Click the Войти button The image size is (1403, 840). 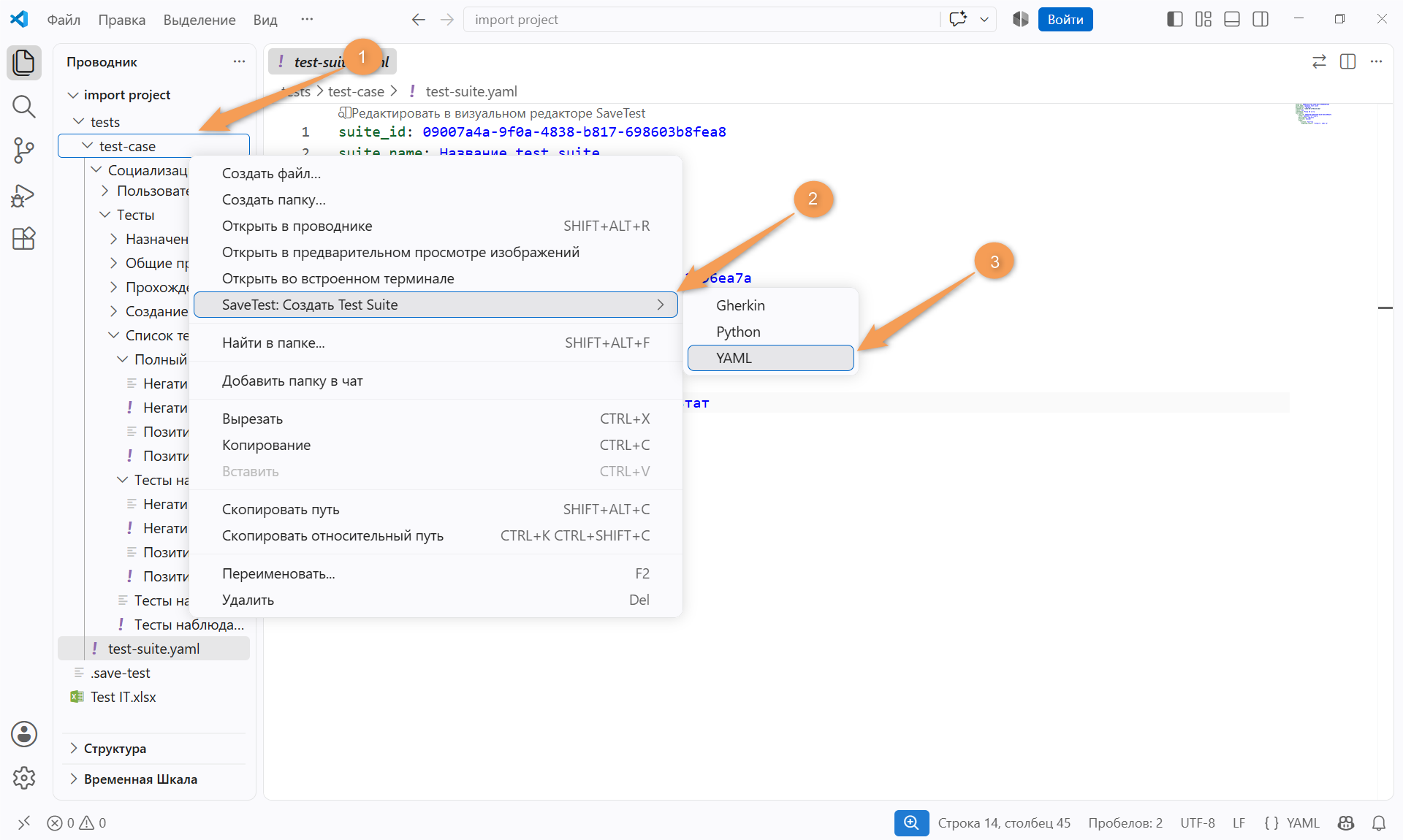(x=1065, y=20)
